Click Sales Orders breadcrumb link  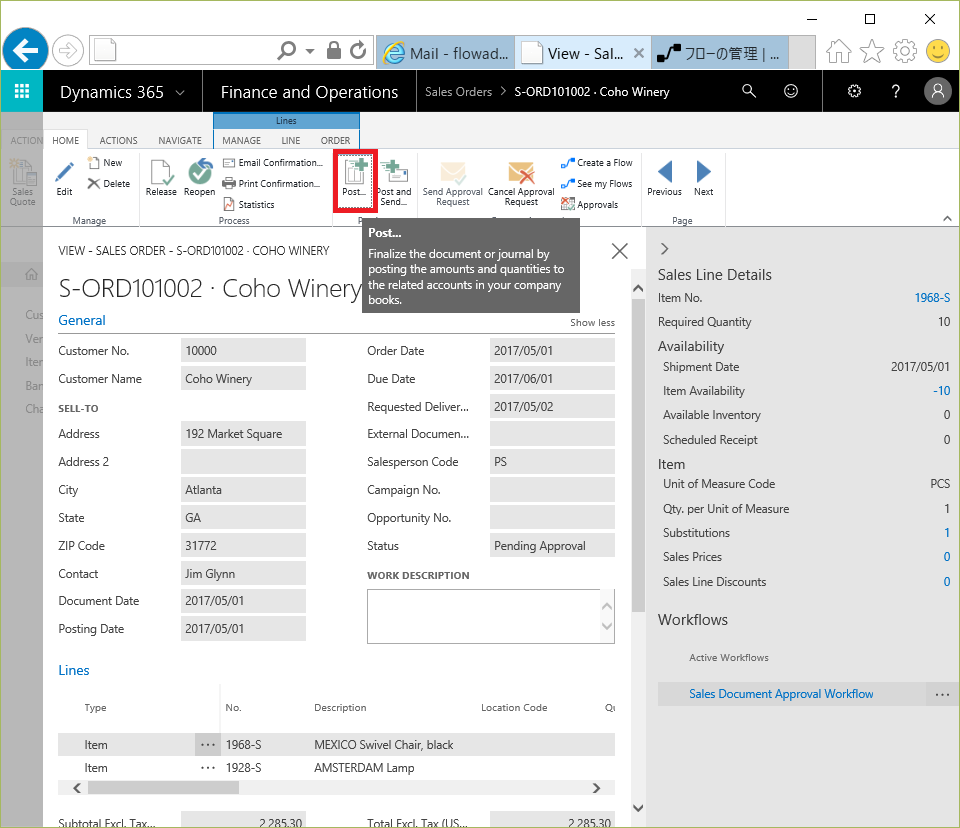click(x=459, y=92)
